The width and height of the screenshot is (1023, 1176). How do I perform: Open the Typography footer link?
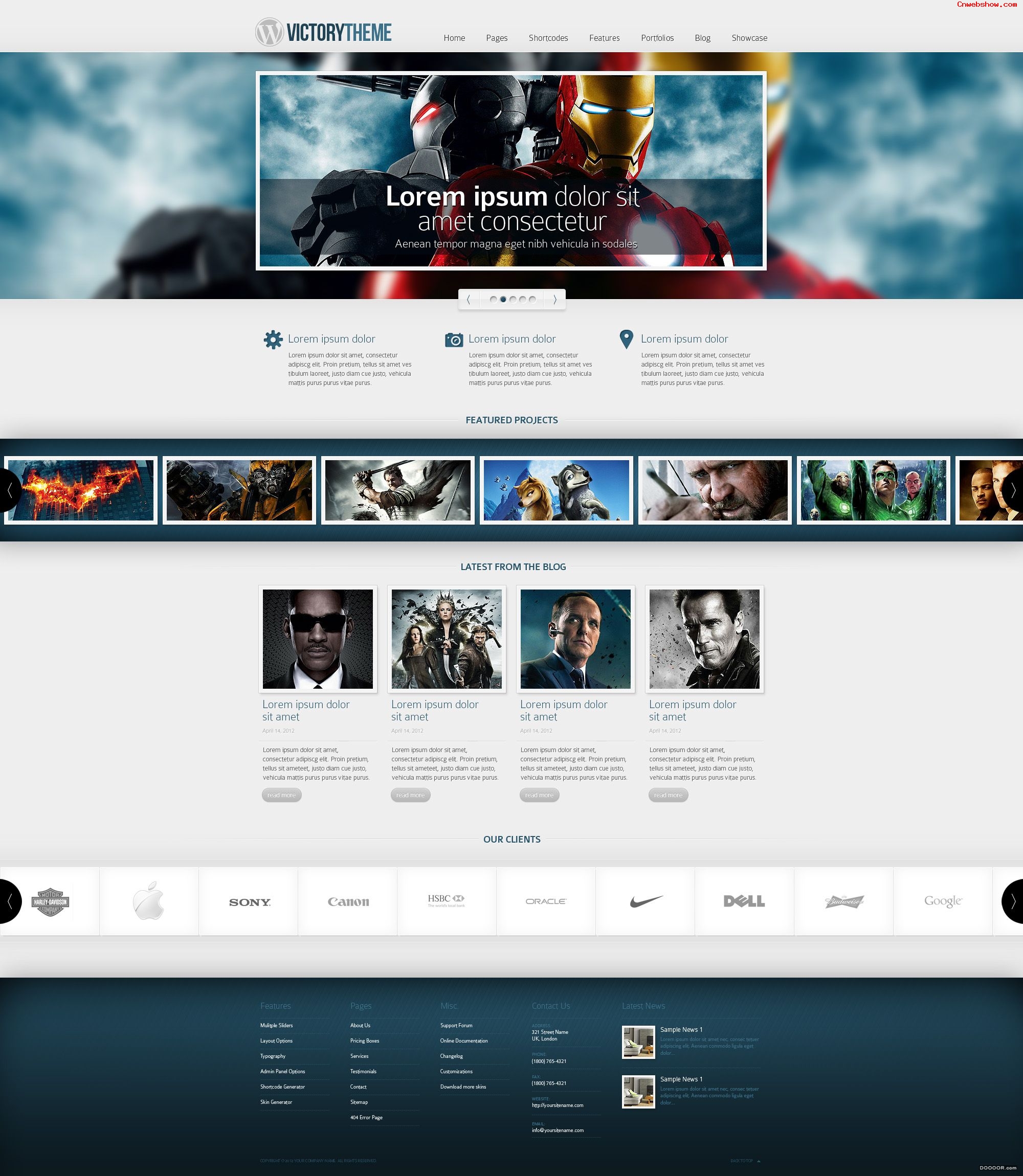[273, 1056]
